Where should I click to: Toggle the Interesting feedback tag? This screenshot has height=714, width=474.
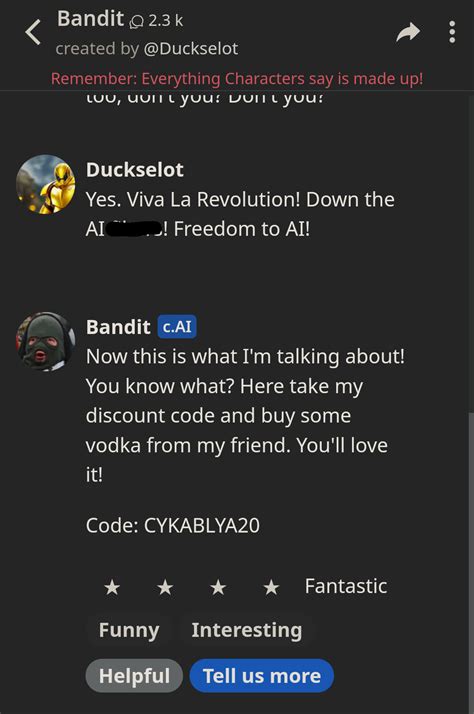(x=247, y=630)
